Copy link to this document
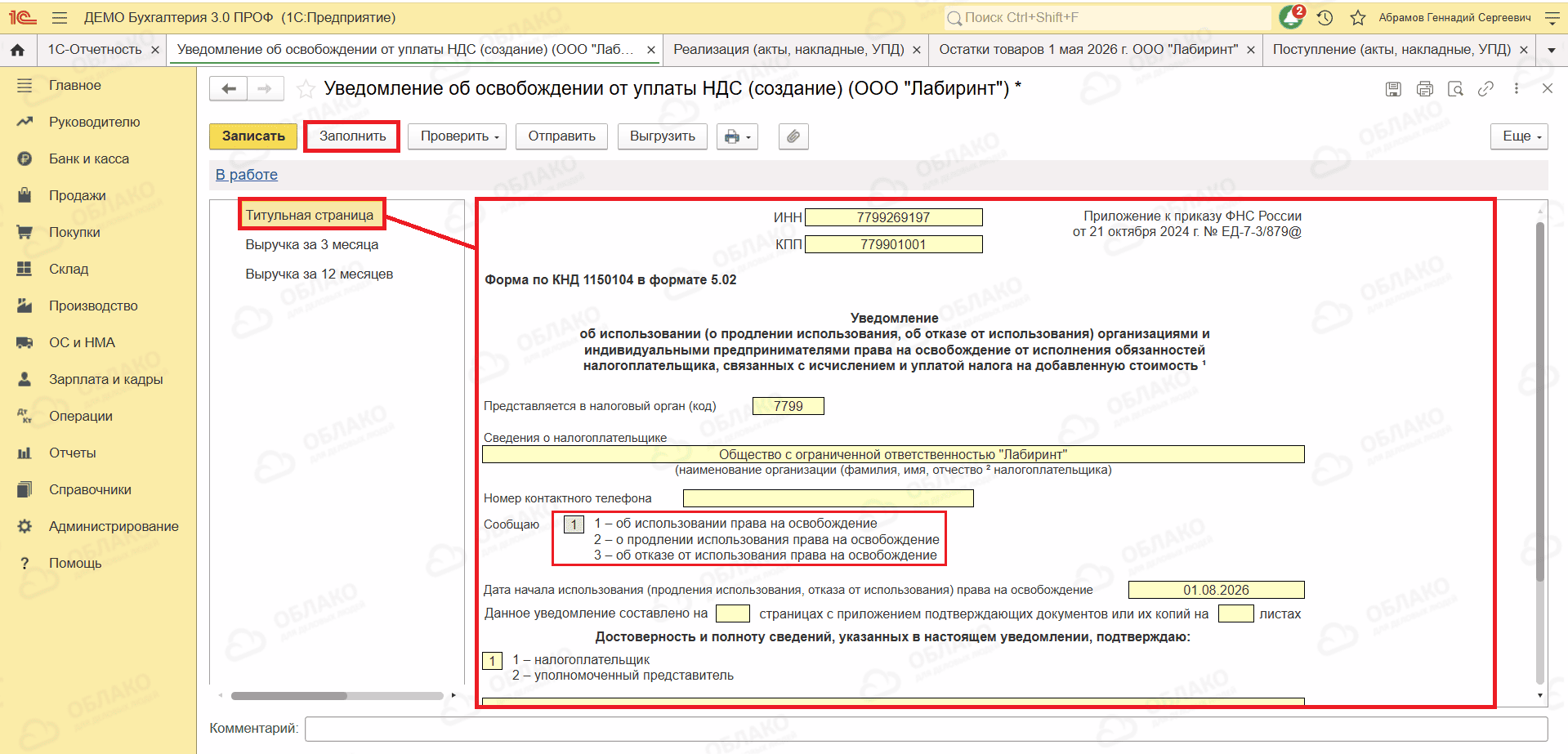Viewport: 1568px width, 754px height. coord(1486,89)
